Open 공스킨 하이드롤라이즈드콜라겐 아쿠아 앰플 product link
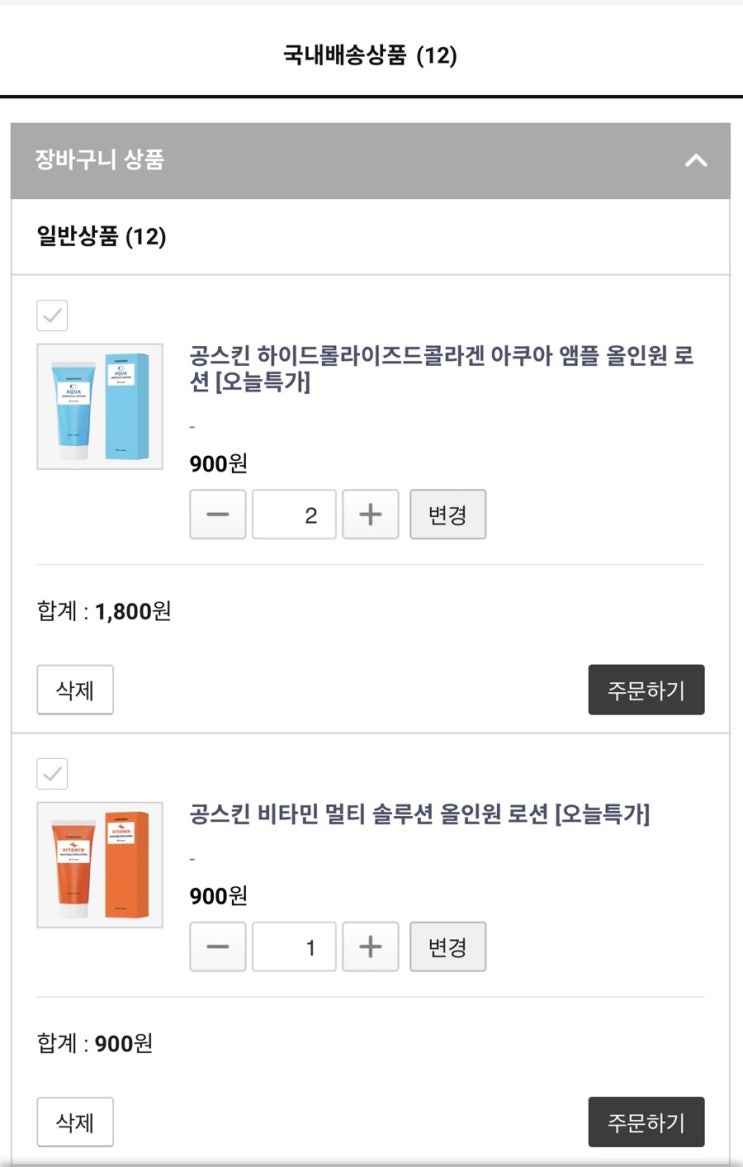The height and width of the screenshot is (1167, 743). point(441,368)
